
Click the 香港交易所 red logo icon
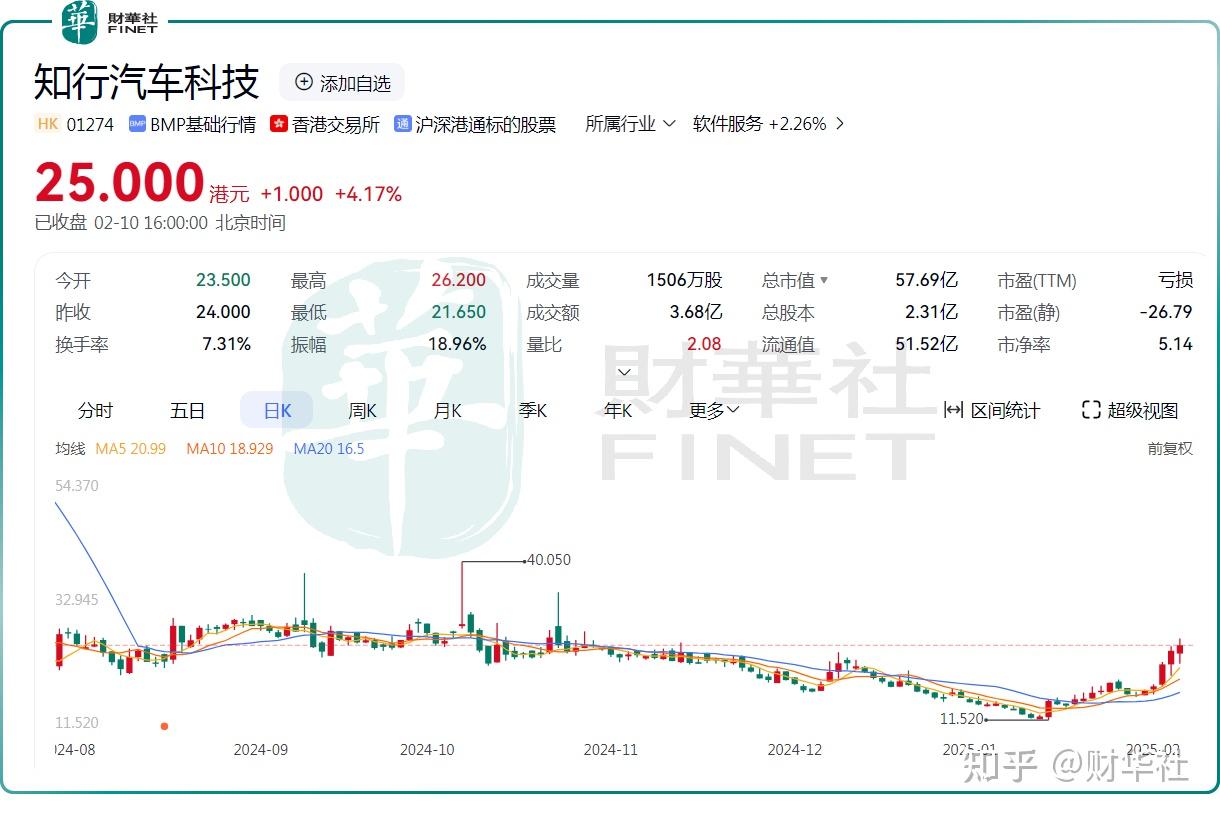tap(279, 124)
